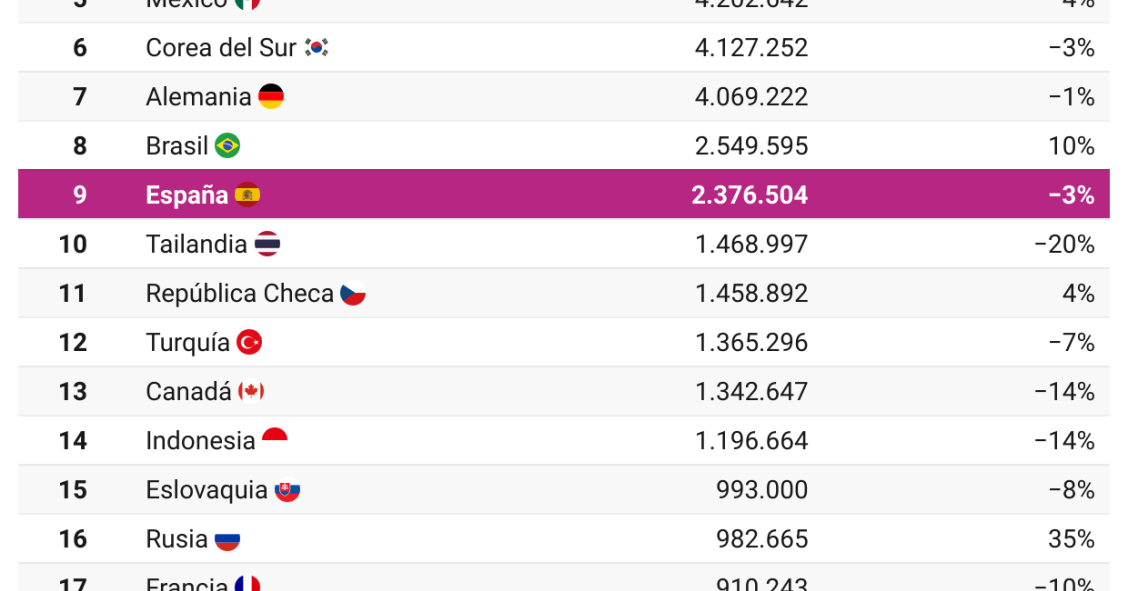1128x591 pixels.
Task: Click Rusia's 35% change value
Action: click(x=1072, y=539)
